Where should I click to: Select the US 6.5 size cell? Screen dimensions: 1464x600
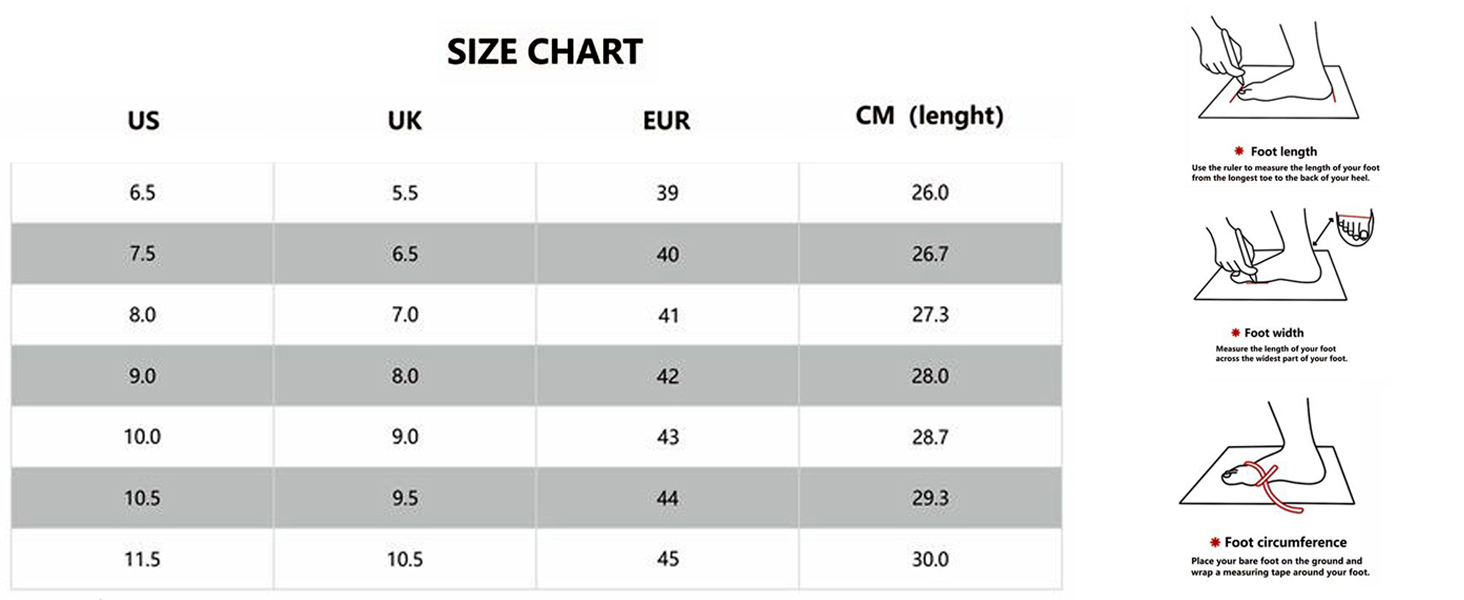[143, 193]
